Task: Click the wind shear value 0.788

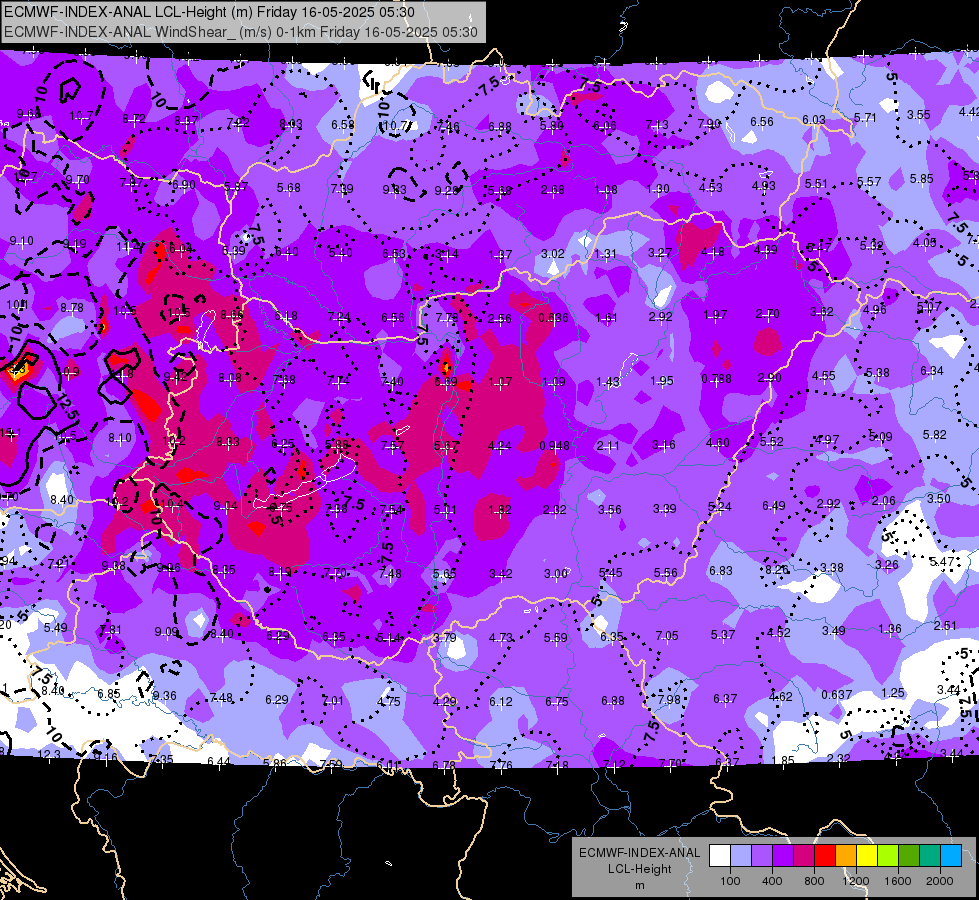Action: (x=716, y=378)
